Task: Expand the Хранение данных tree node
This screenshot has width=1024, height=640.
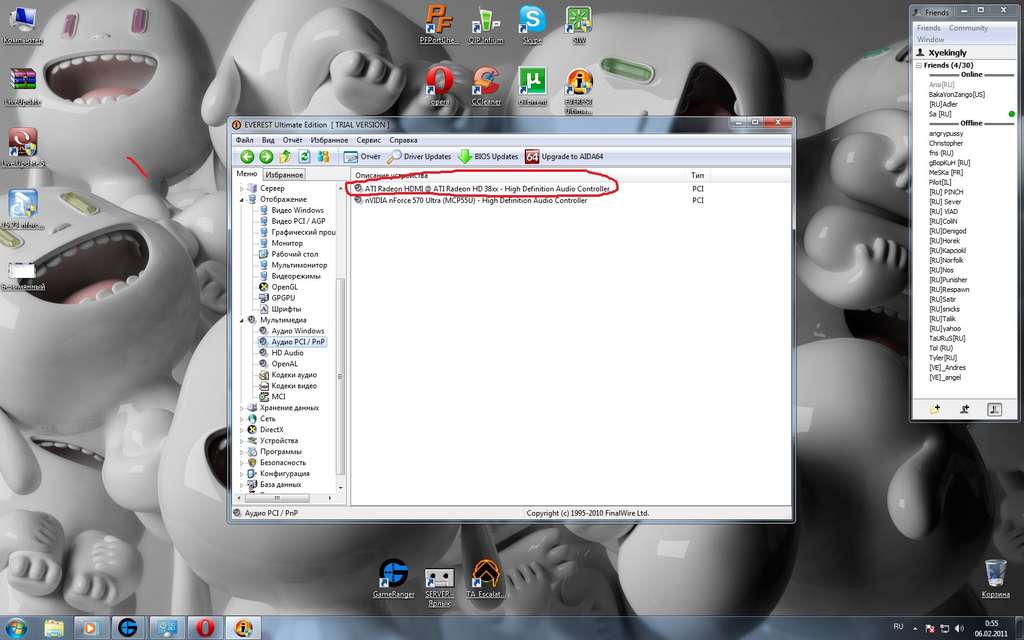Action: (241, 408)
